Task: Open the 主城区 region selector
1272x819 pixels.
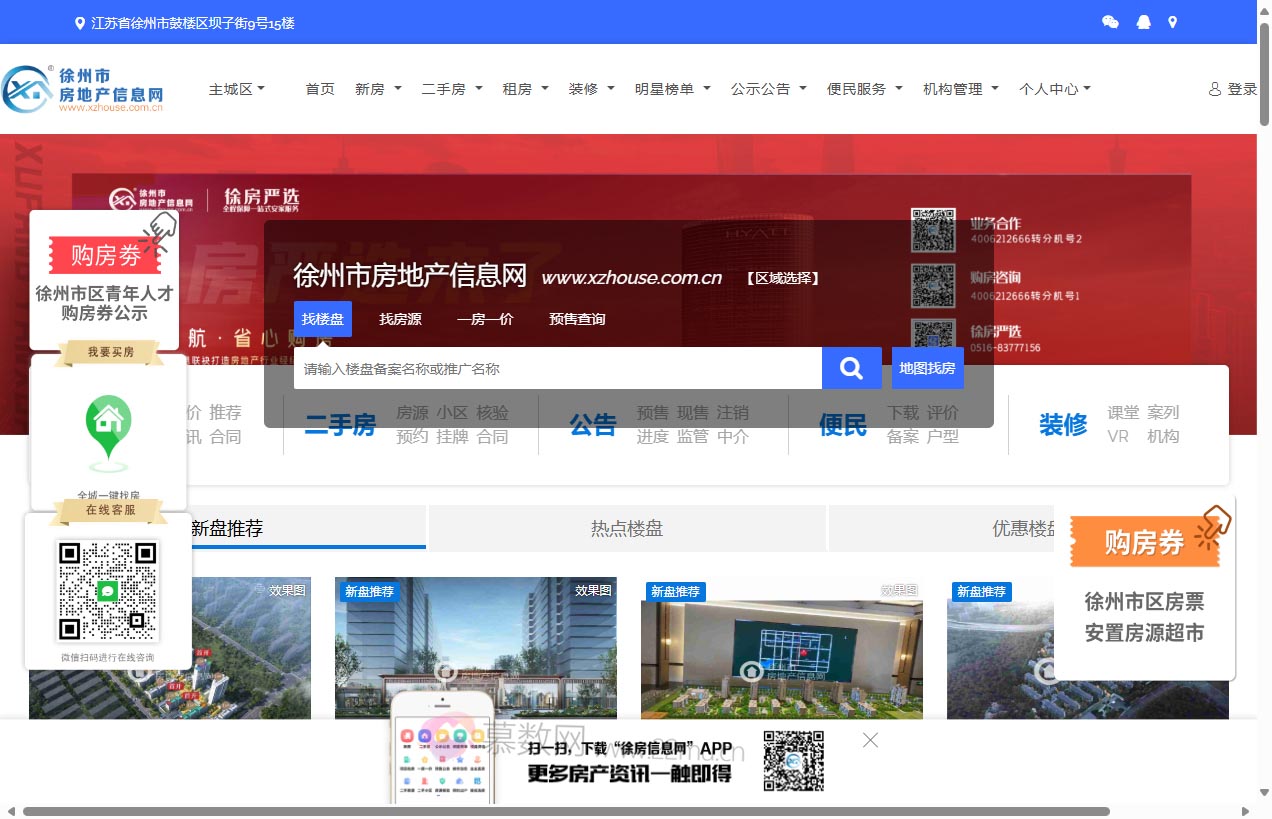Action: tap(237, 88)
